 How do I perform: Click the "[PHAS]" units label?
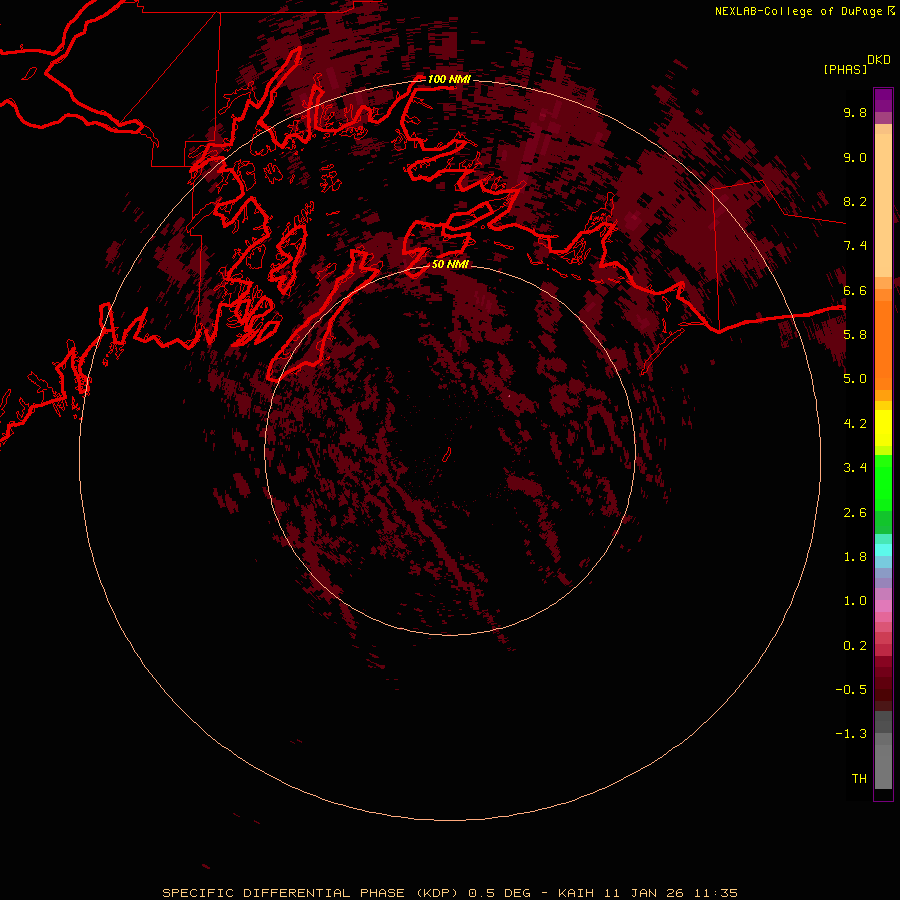pos(845,70)
